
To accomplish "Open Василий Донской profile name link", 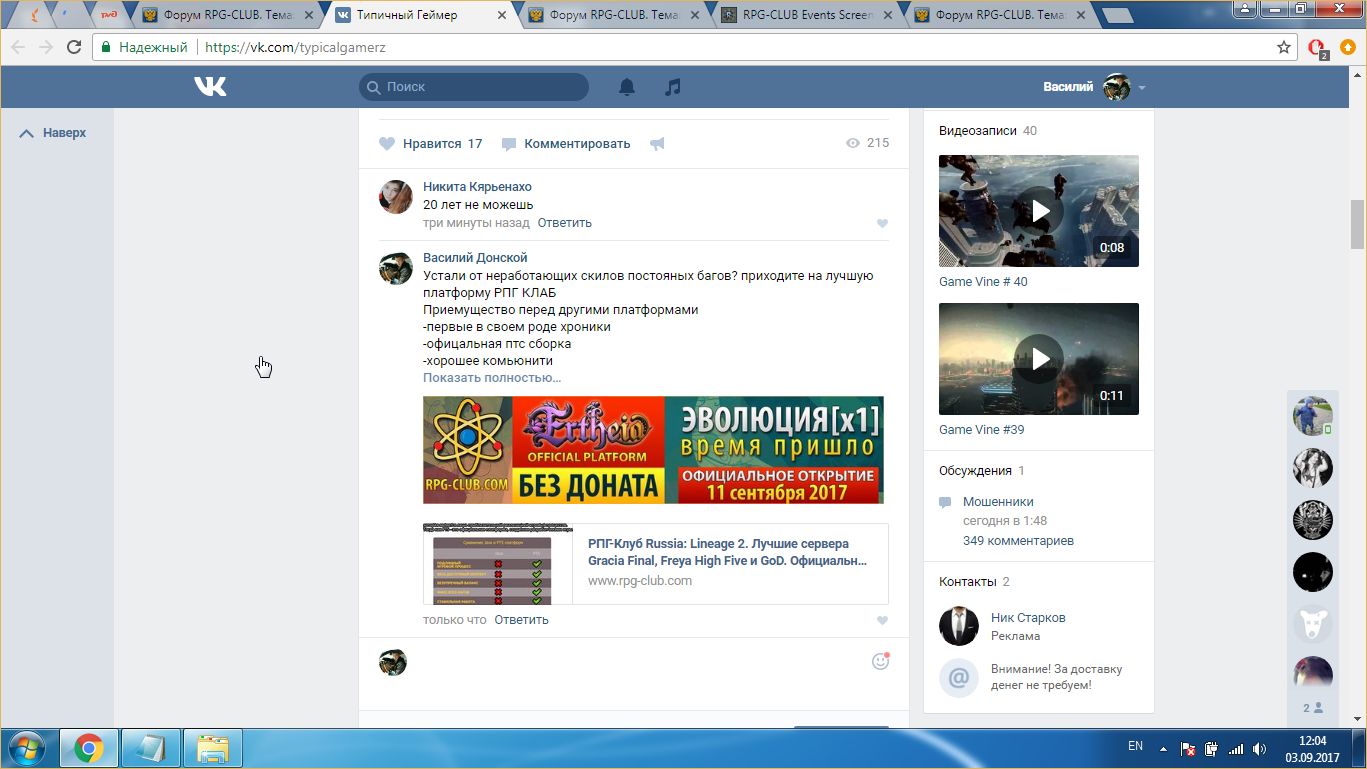I will [x=475, y=258].
